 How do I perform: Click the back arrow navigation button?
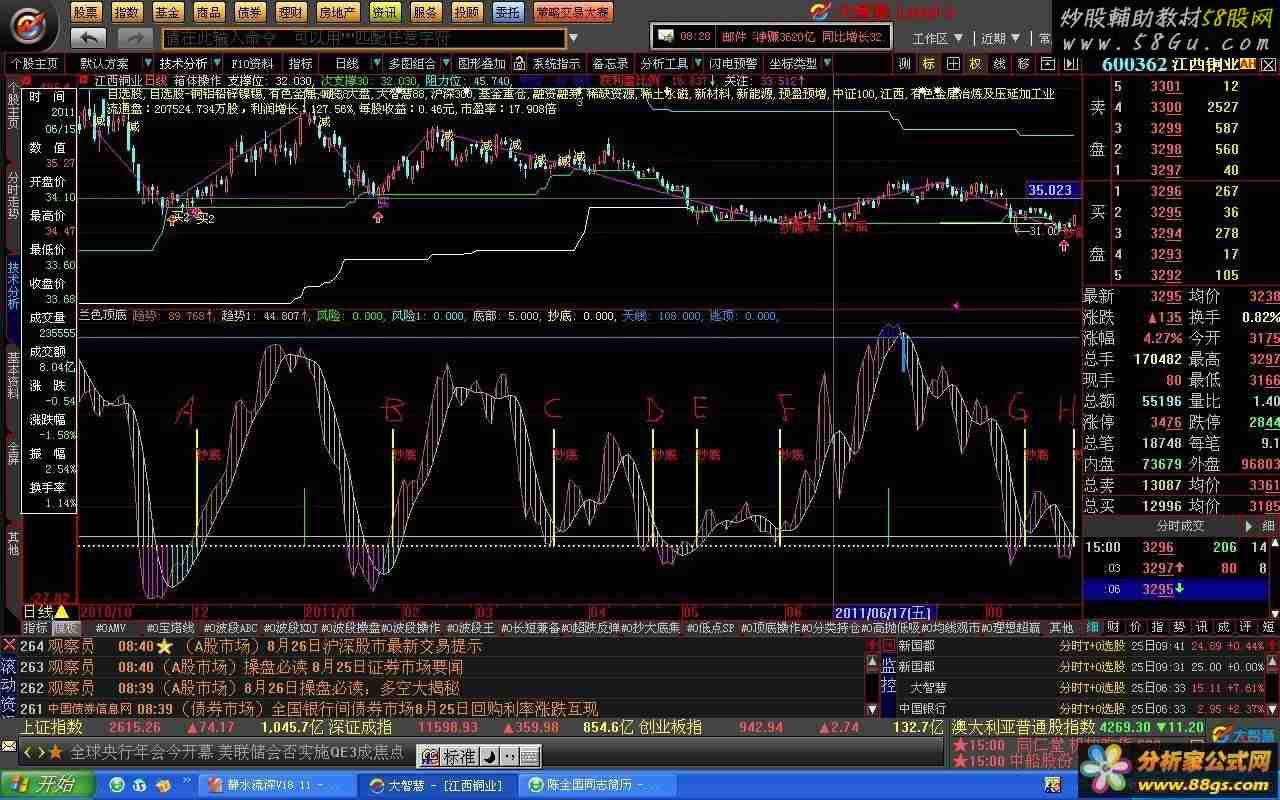(88, 37)
